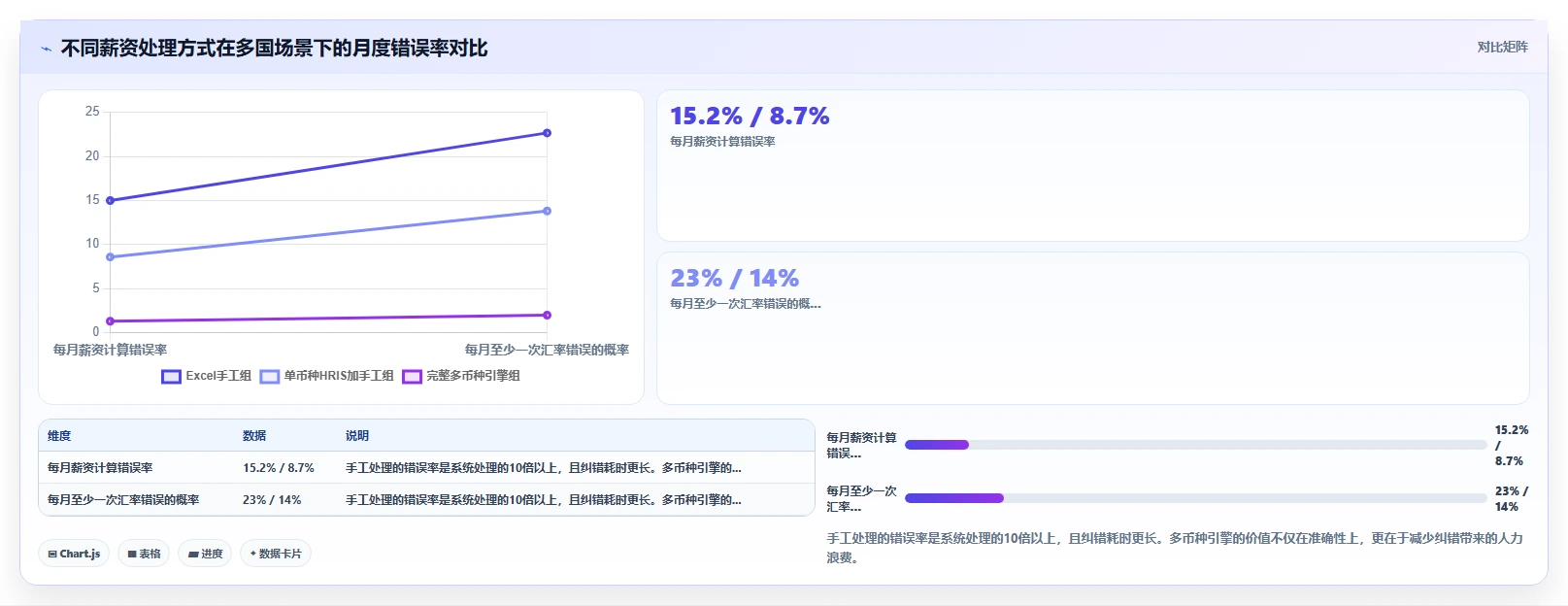This screenshot has width=1568, height=606.
Task: Click the 数据 column header
Action: pyautogui.click(x=254, y=436)
